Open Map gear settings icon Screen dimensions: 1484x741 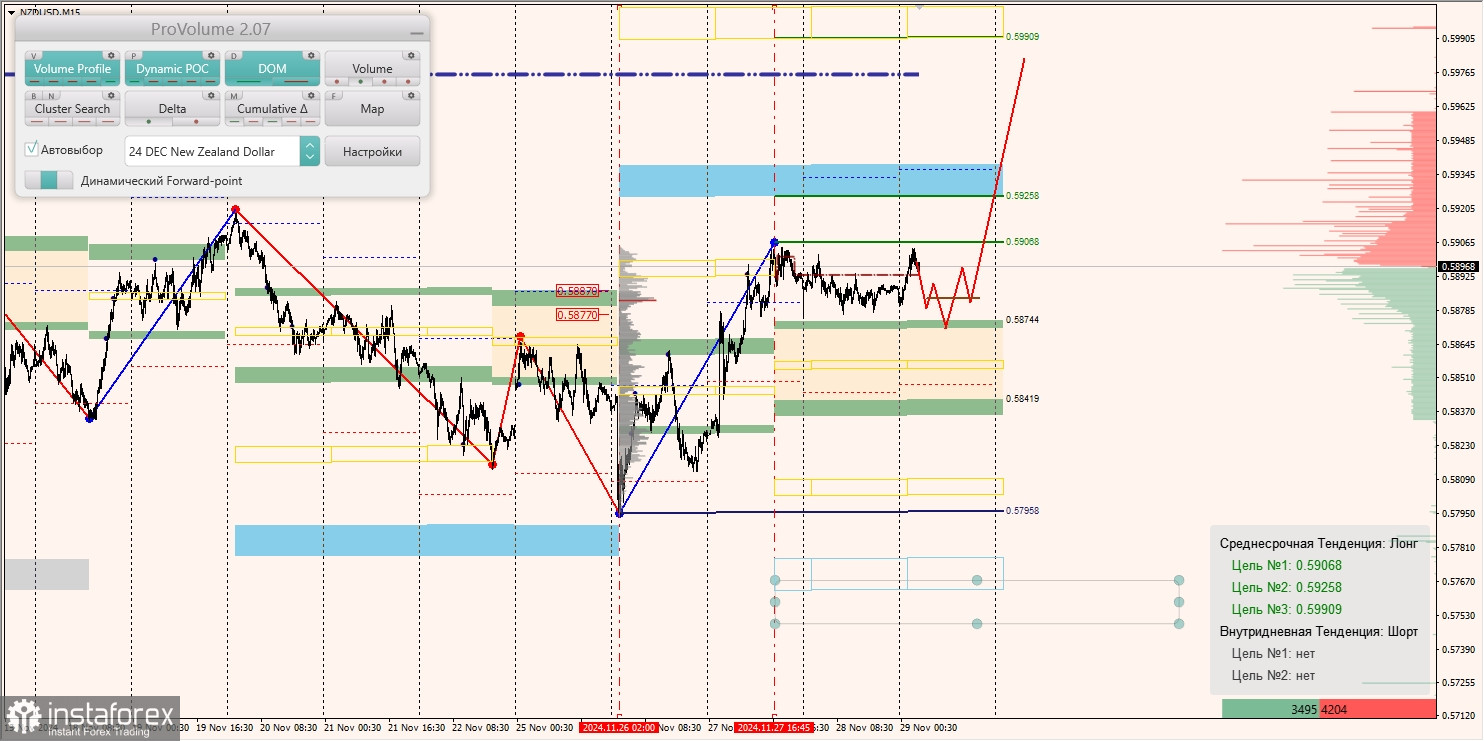coord(411,95)
